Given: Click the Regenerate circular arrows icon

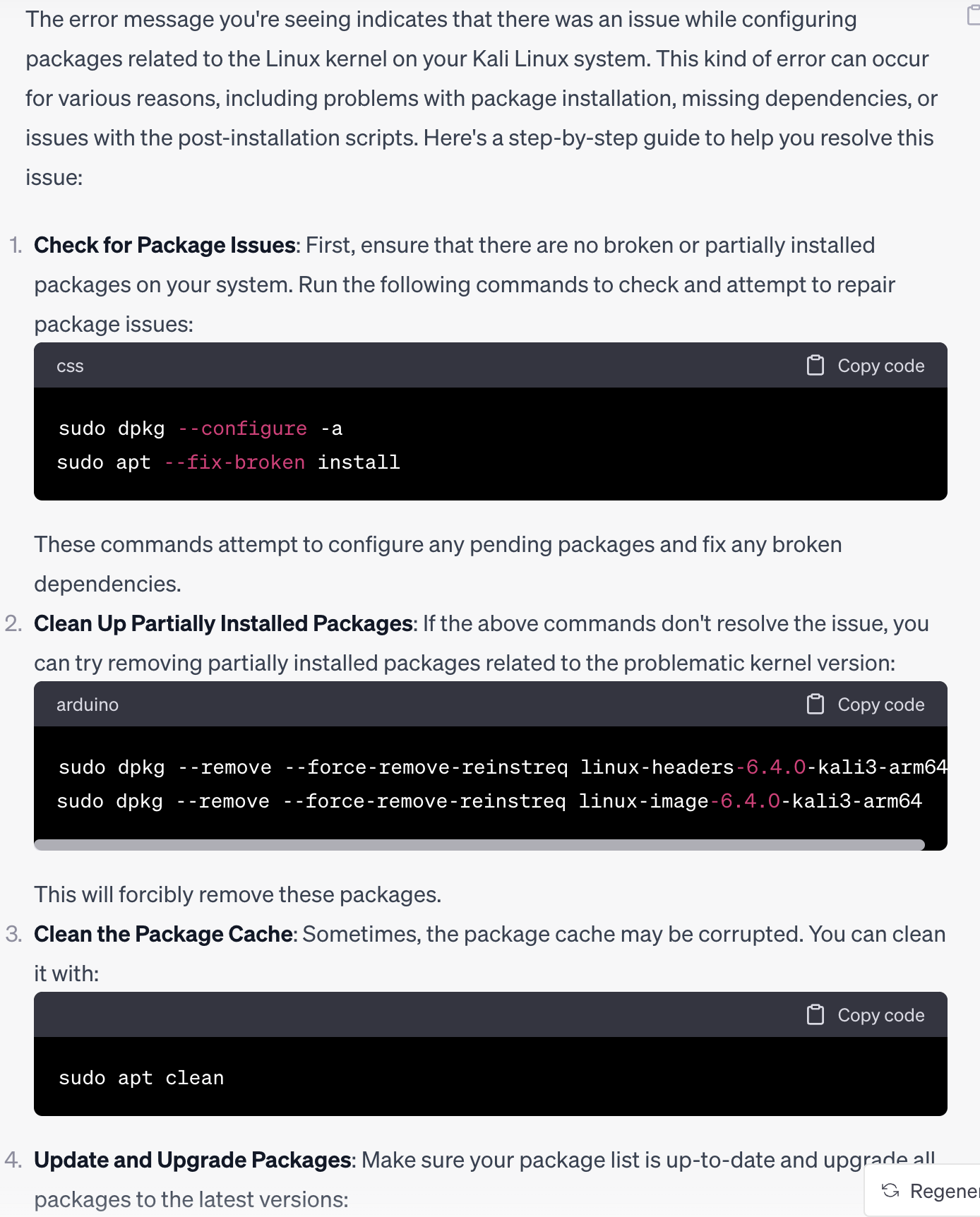Looking at the screenshot, I should 890,1191.
